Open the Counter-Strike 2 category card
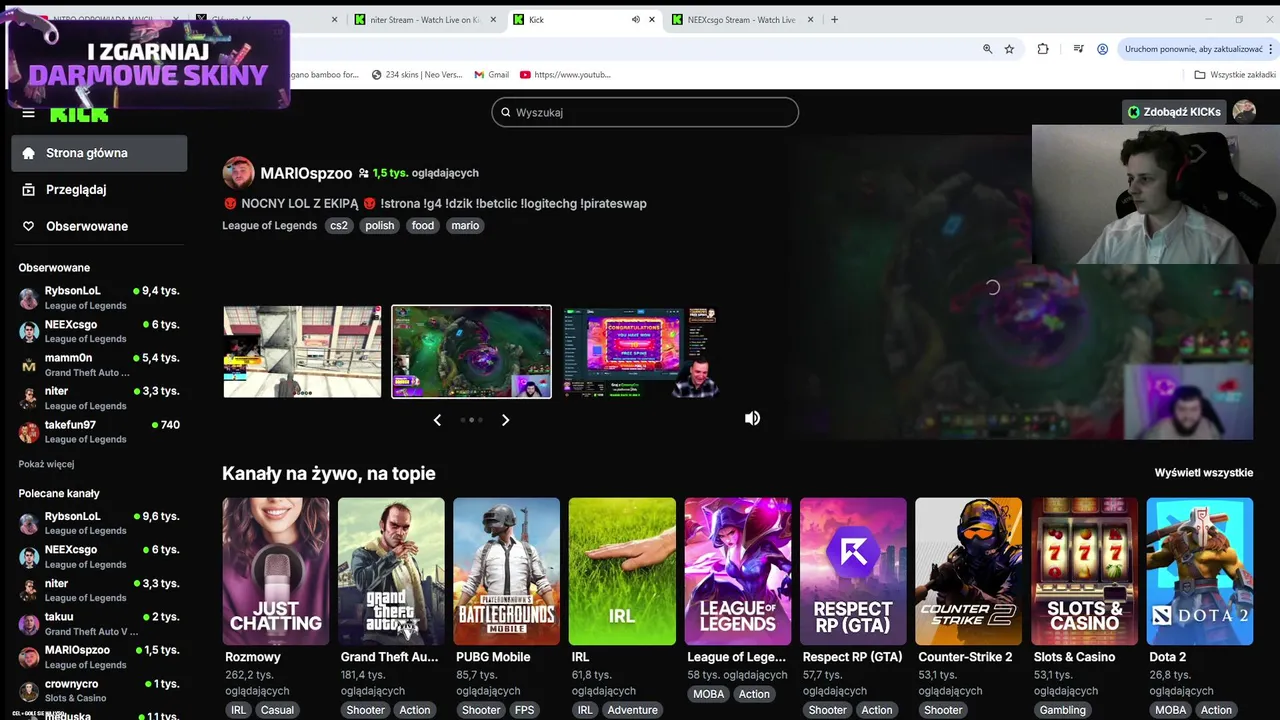This screenshot has height=720, width=1280. pyautogui.click(x=969, y=571)
